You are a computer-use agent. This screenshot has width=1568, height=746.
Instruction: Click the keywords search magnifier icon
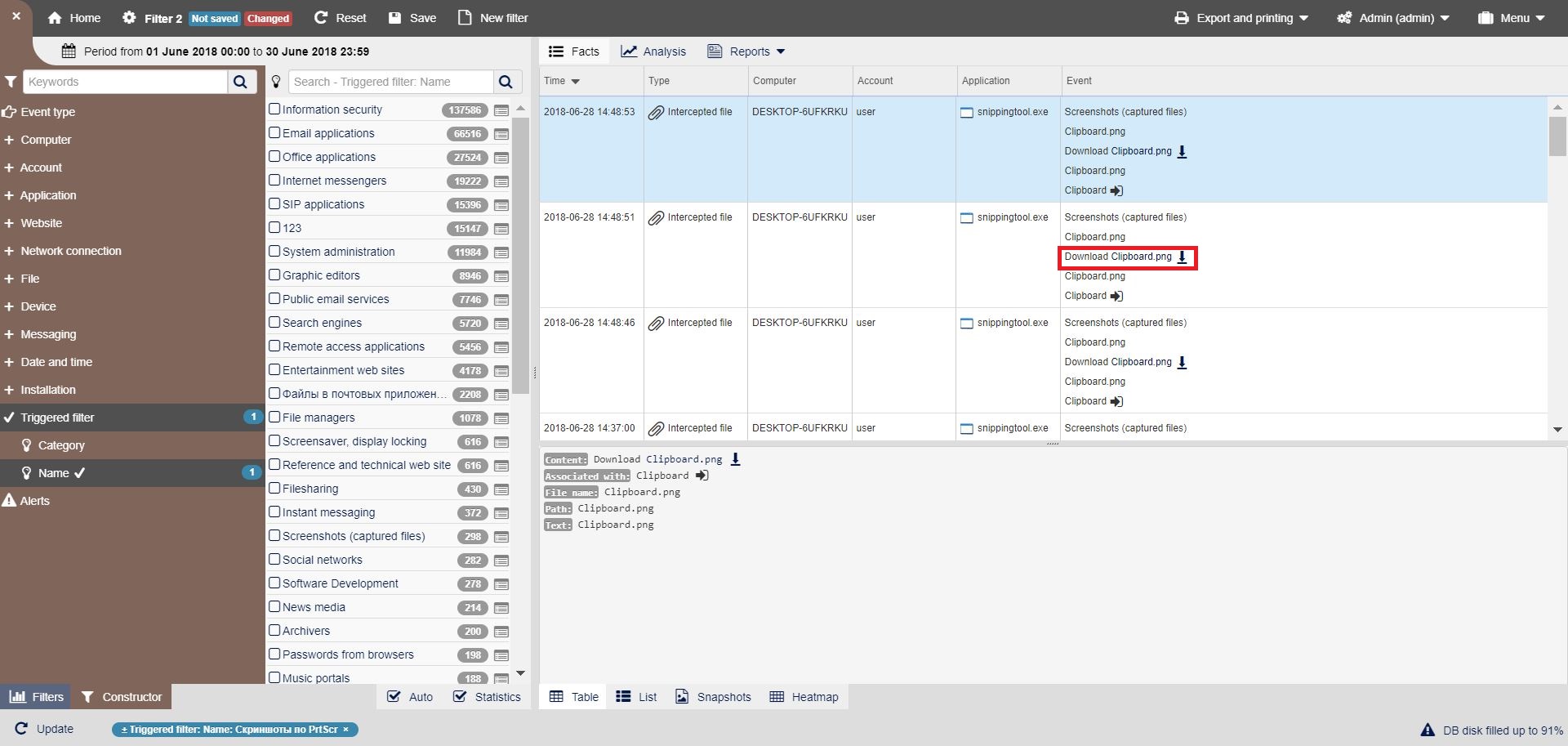[241, 82]
